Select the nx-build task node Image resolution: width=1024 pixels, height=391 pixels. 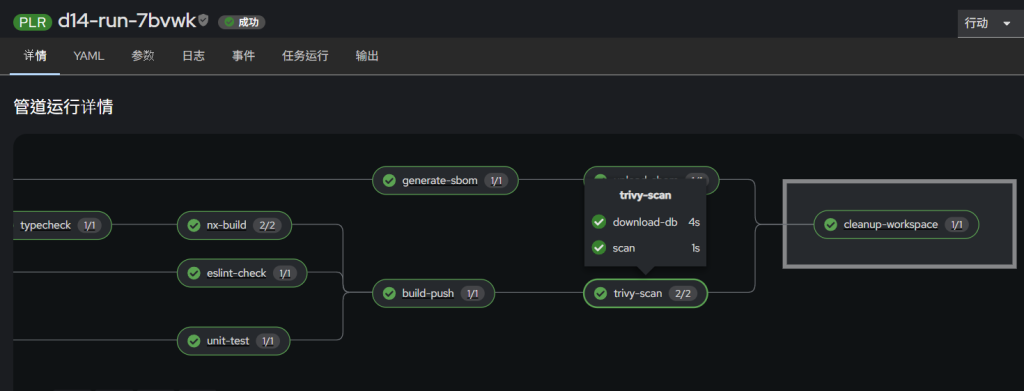234,225
